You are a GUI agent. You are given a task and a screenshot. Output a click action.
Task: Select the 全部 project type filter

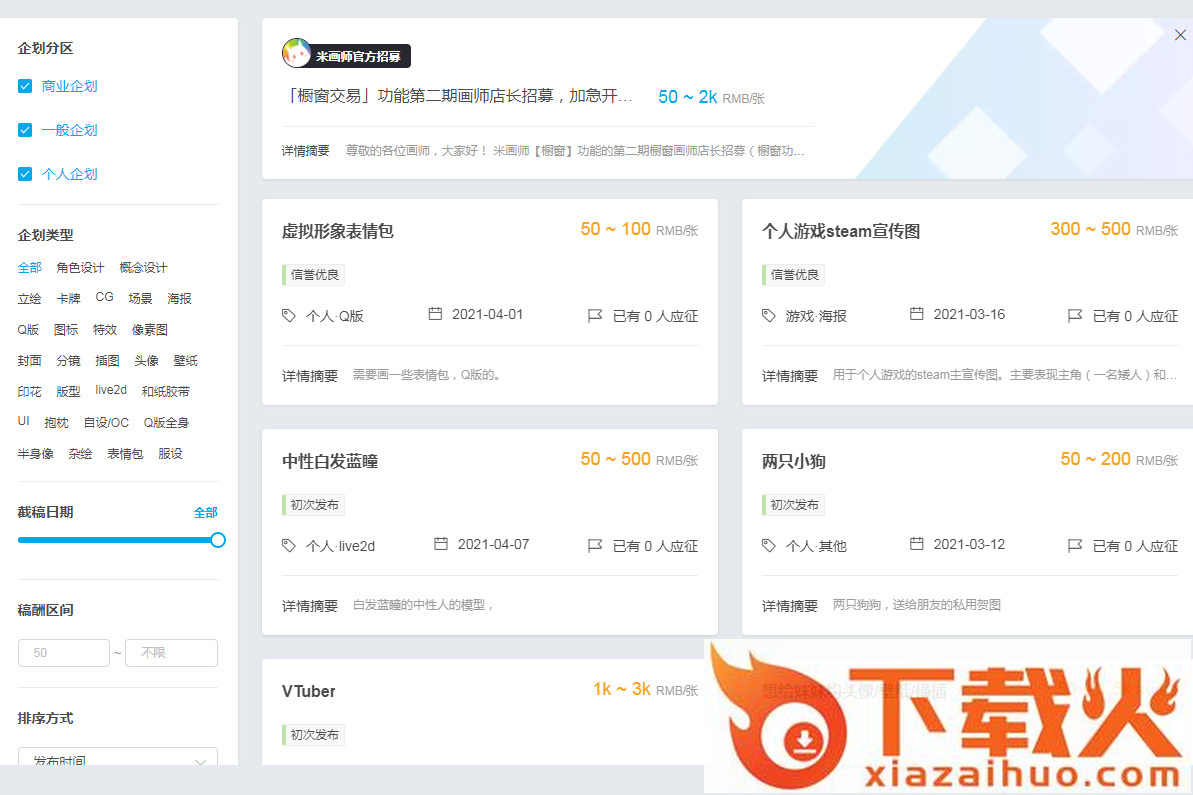(30, 268)
